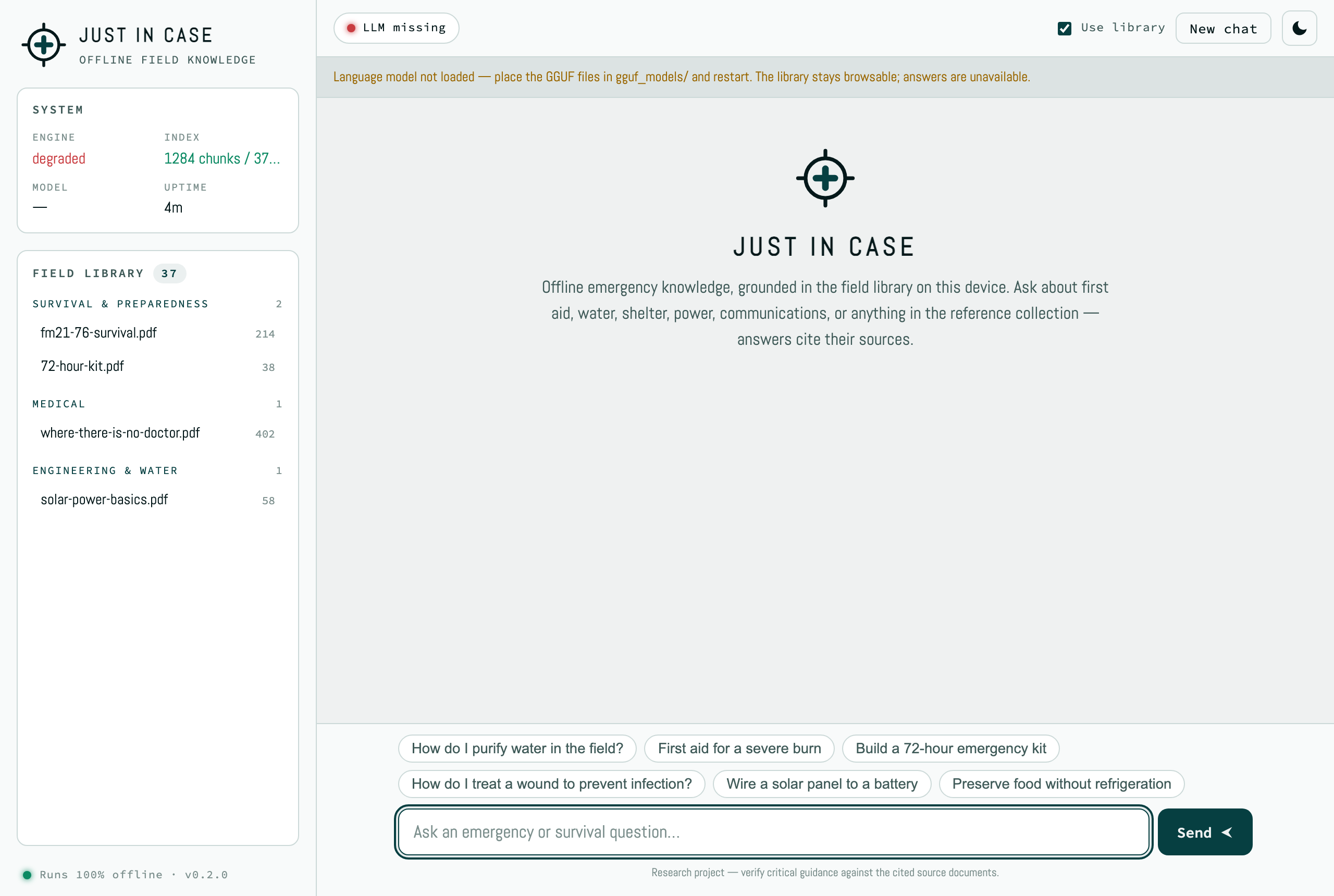This screenshot has height=896, width=1334.
Task: Click the green offline status dot
Action: [27, 874]
